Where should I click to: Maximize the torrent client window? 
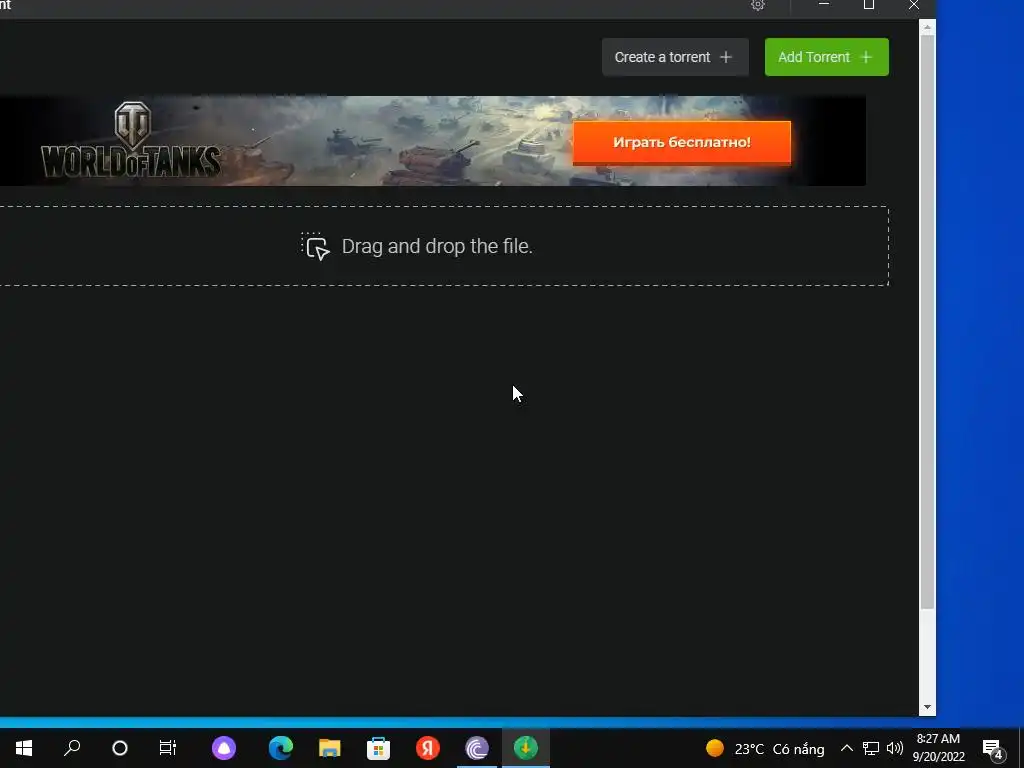[x=869, y=5]
